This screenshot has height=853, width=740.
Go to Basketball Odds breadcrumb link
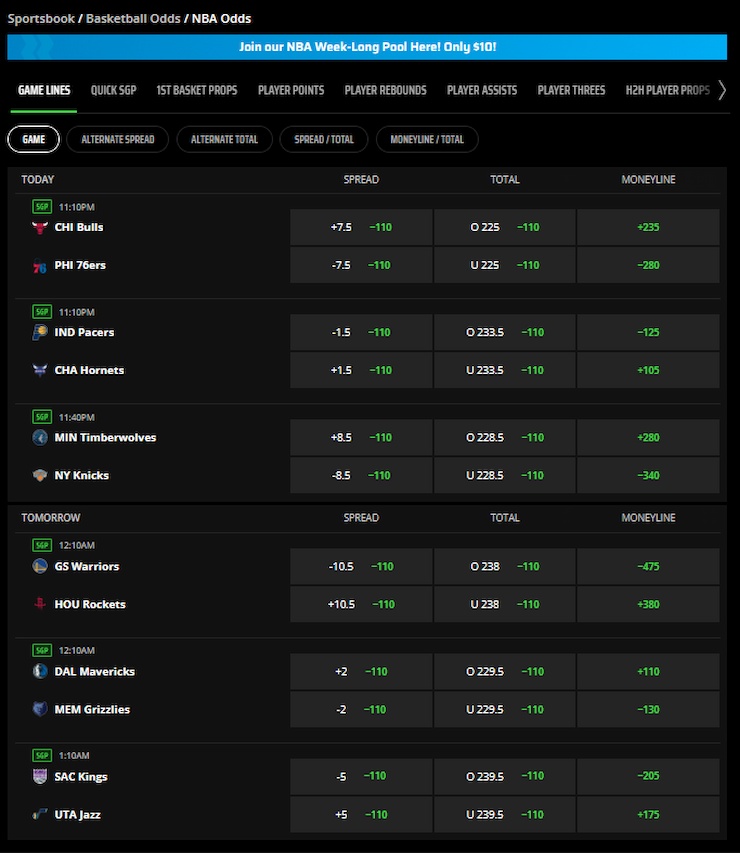click(x=133, y=18)
